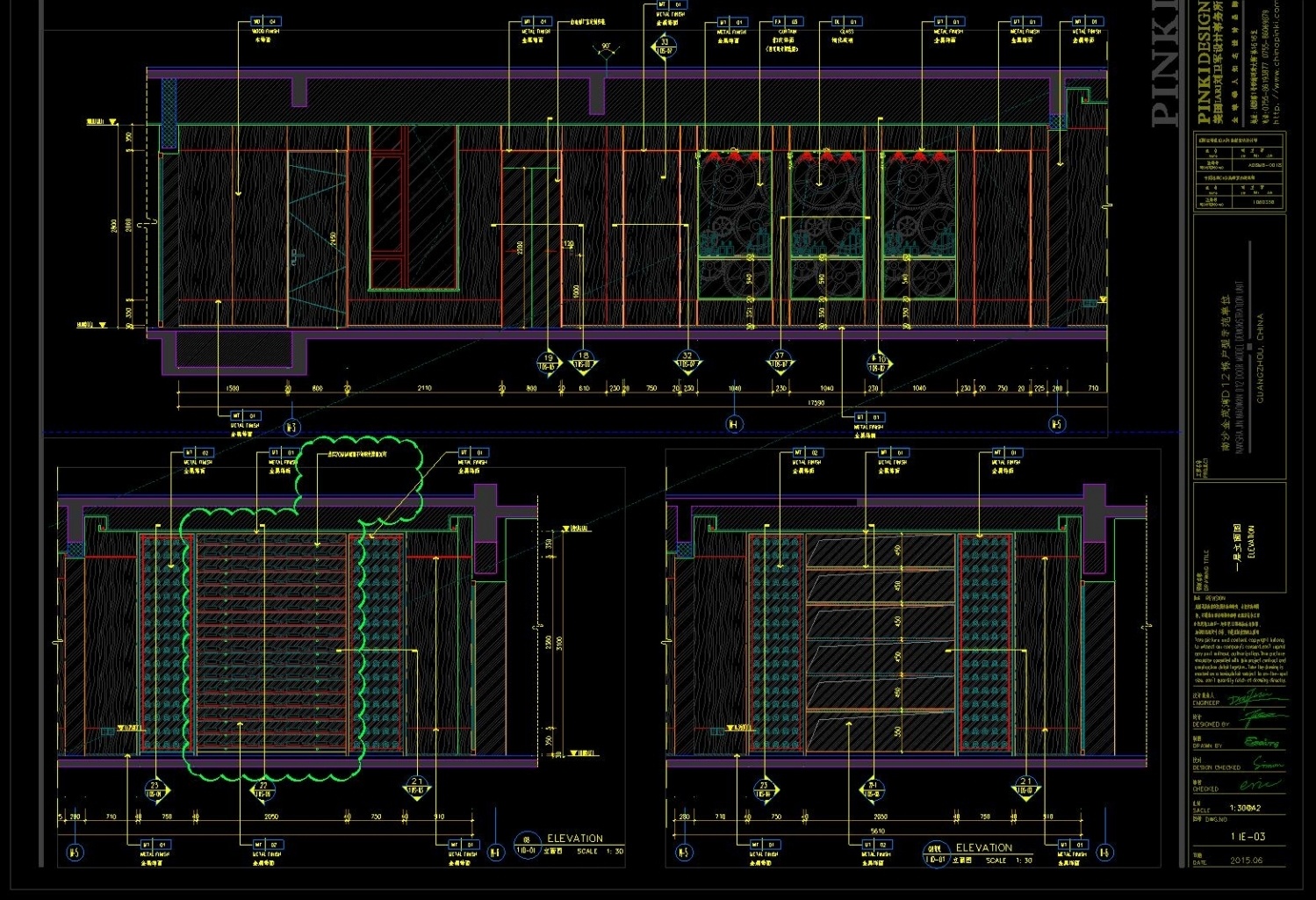The height and width of the screenshot is (900, 1316).
Task: Select the ENGINEER label in title block
Action: point(1205,703)
